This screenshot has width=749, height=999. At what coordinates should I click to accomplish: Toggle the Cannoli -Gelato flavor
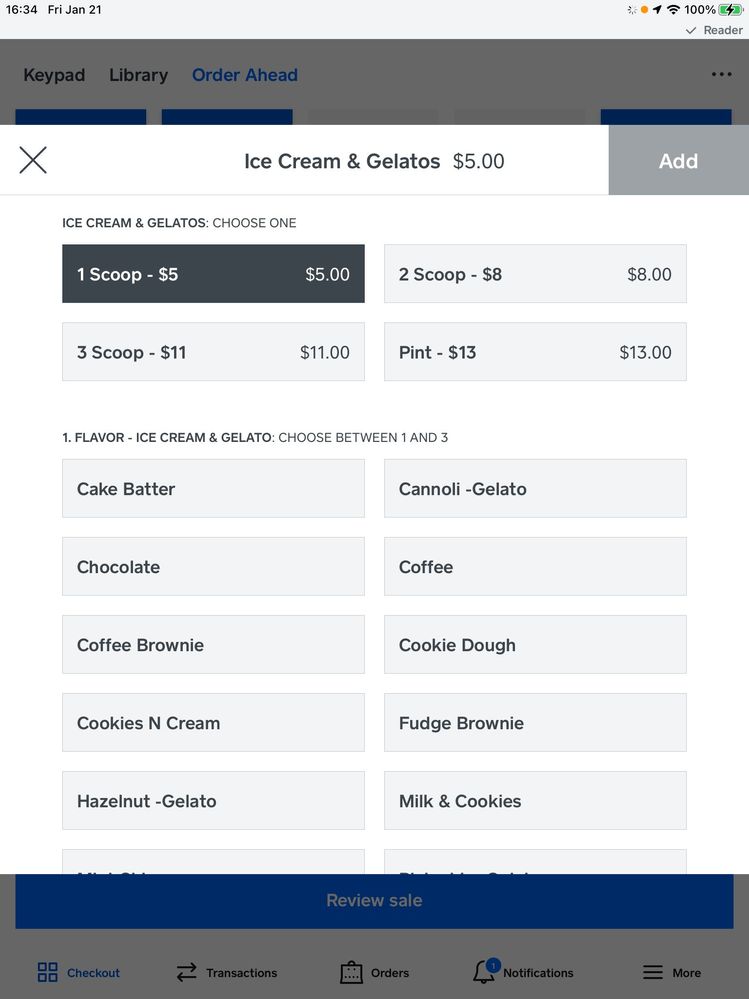(535, 489)
